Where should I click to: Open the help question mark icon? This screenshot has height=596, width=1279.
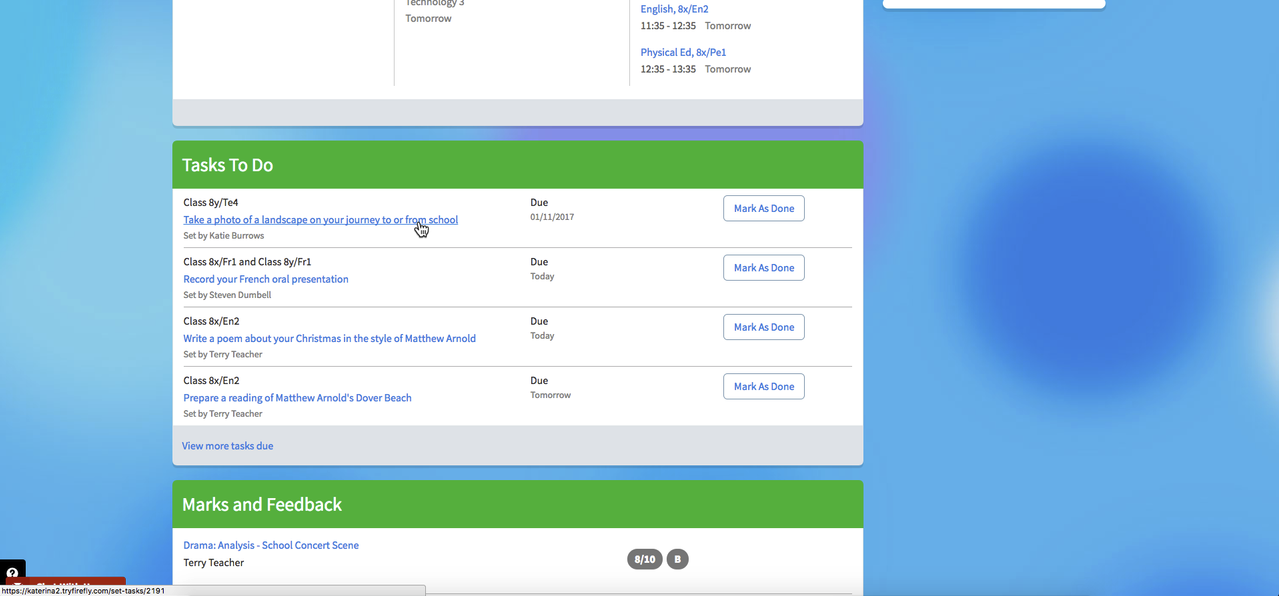(x=12, y=571)
